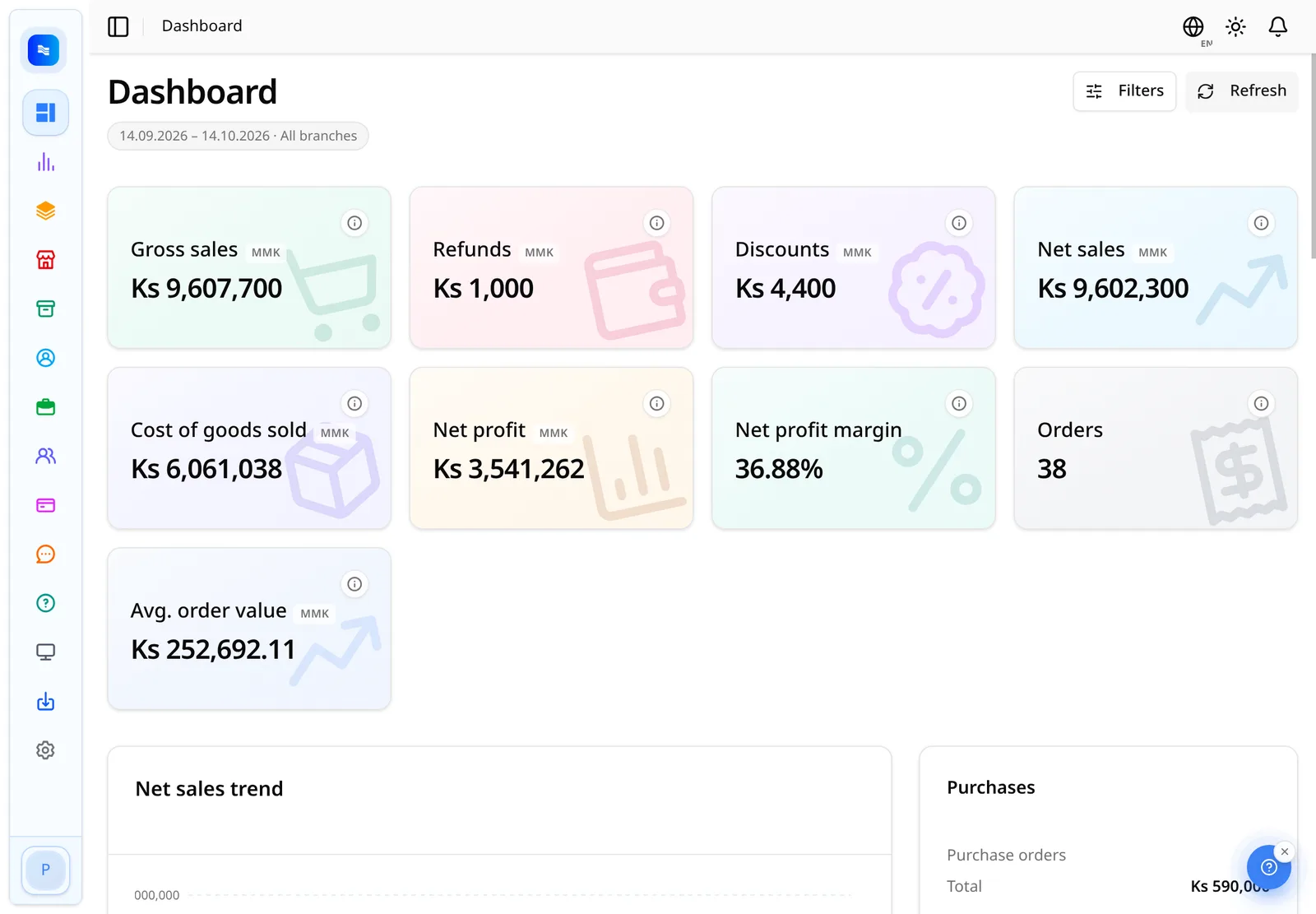Screen dimensions: 1316x914
Task: Open the teal help circle sidebar icon
Action: tap(45, 603)
